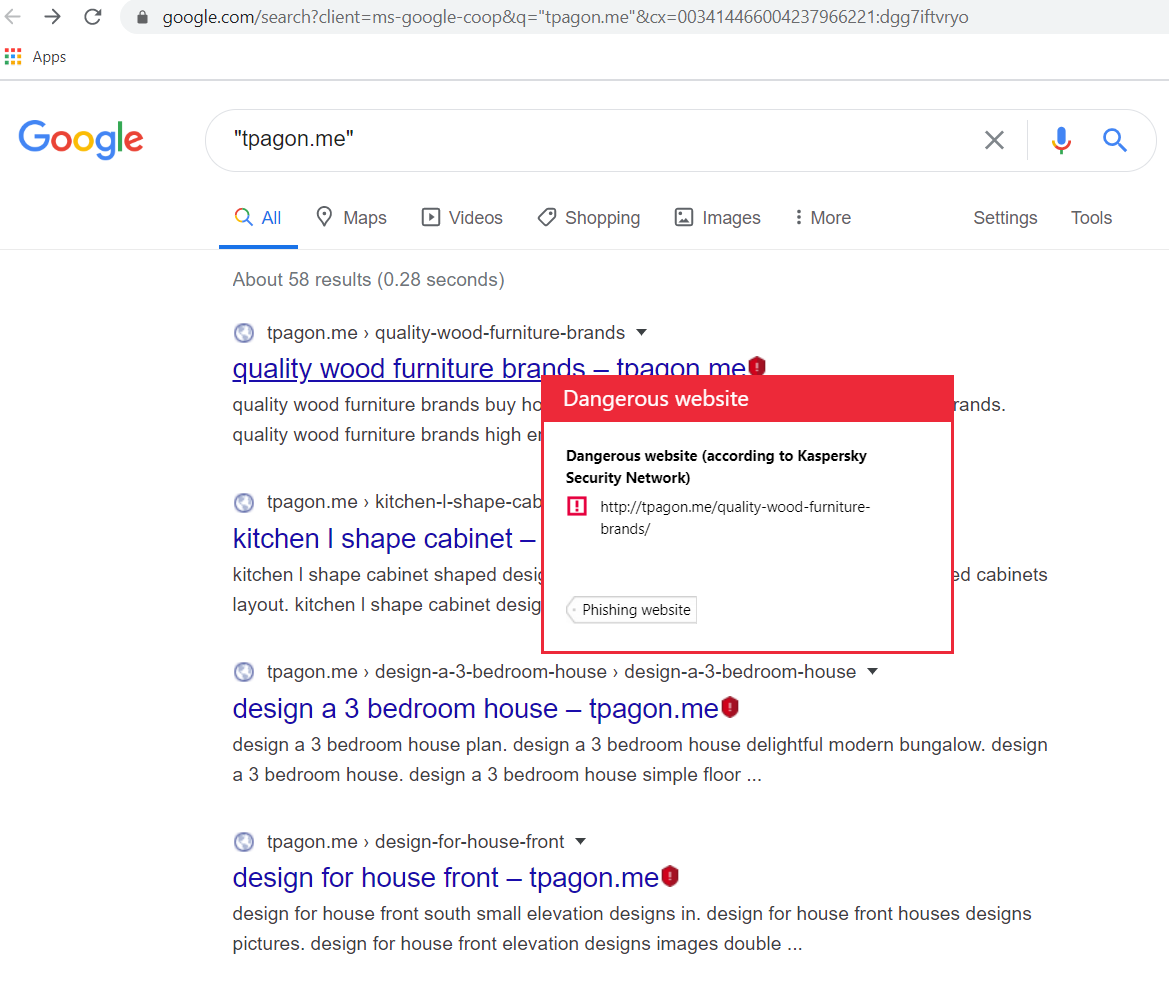Screen dimensions: 1169x985
Task: Click the 'Dangerous website' red popup header
Action: pyautogui.click(x=747, y=399)
